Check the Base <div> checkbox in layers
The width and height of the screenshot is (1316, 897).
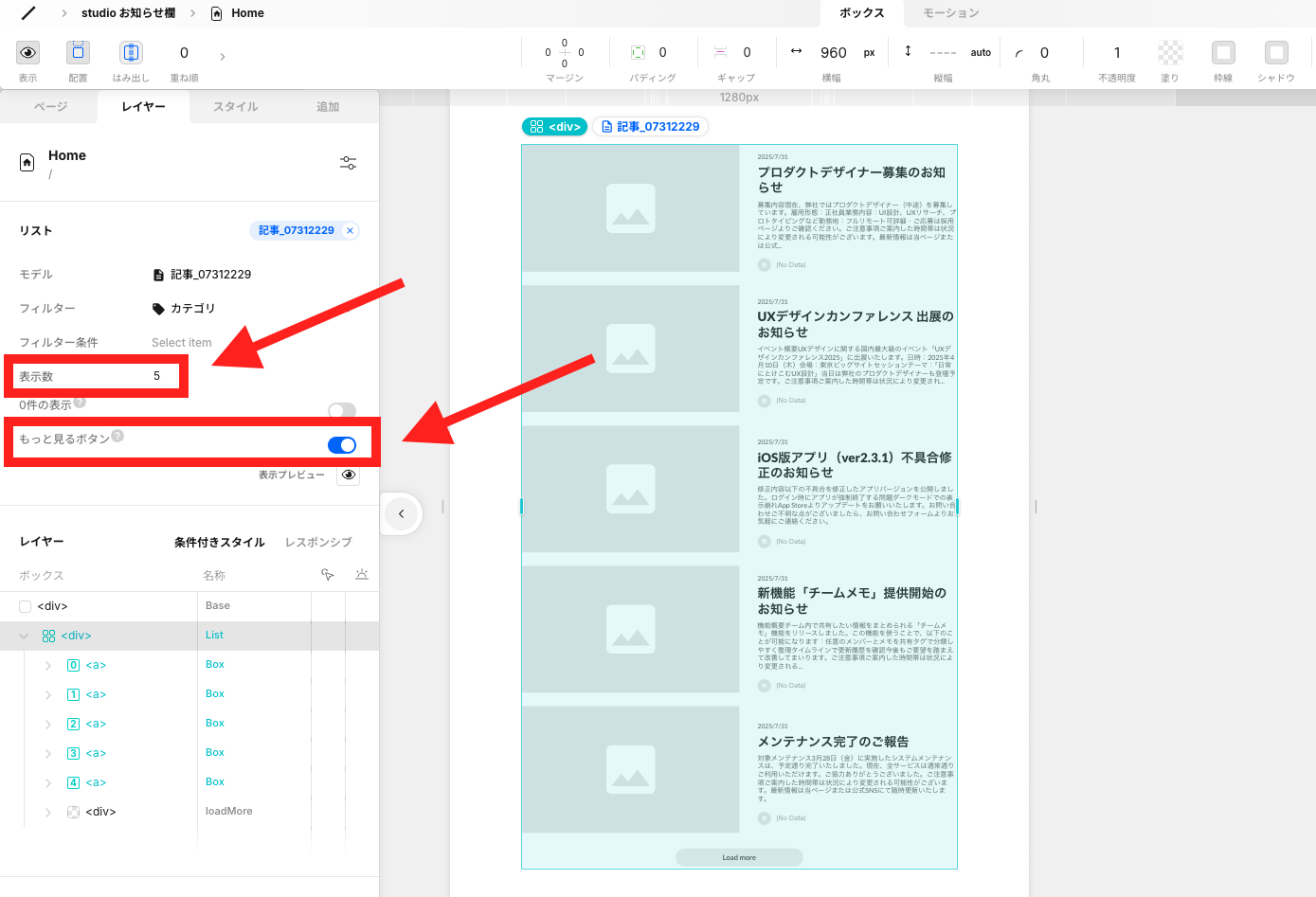(24, 605)
